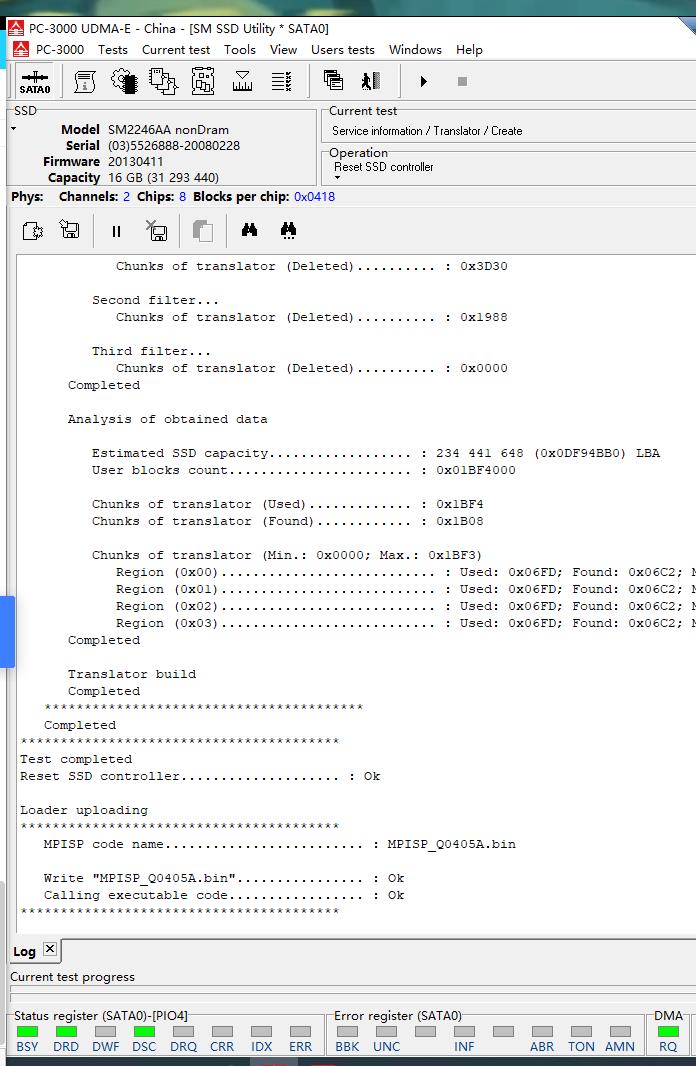Click the cascading windows toolbar icon
Viewport: 696px width, 1066px height.
pyautogui.click(x=333, y=80)
